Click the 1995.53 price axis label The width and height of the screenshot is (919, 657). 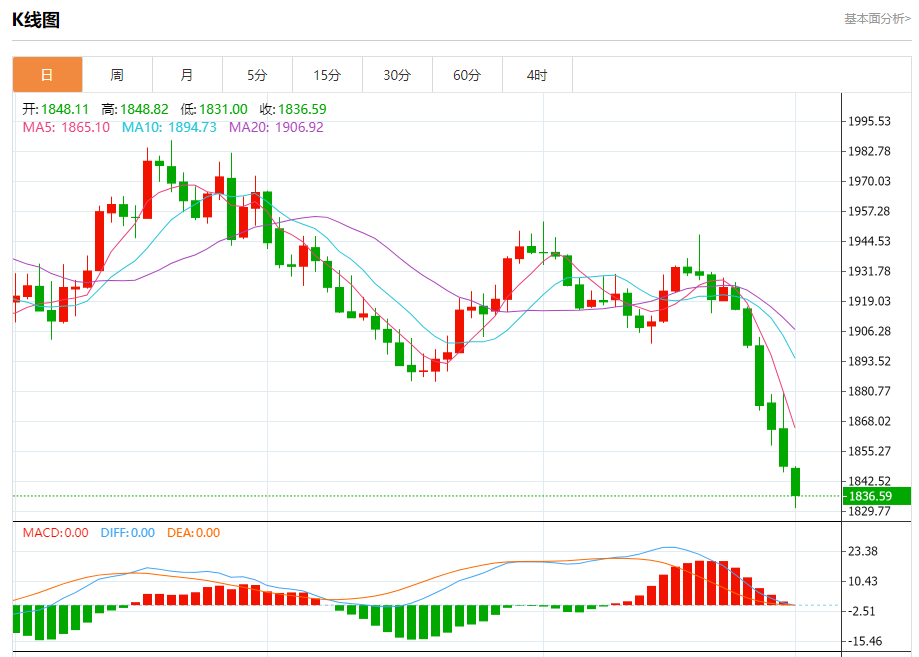[870, 121]
